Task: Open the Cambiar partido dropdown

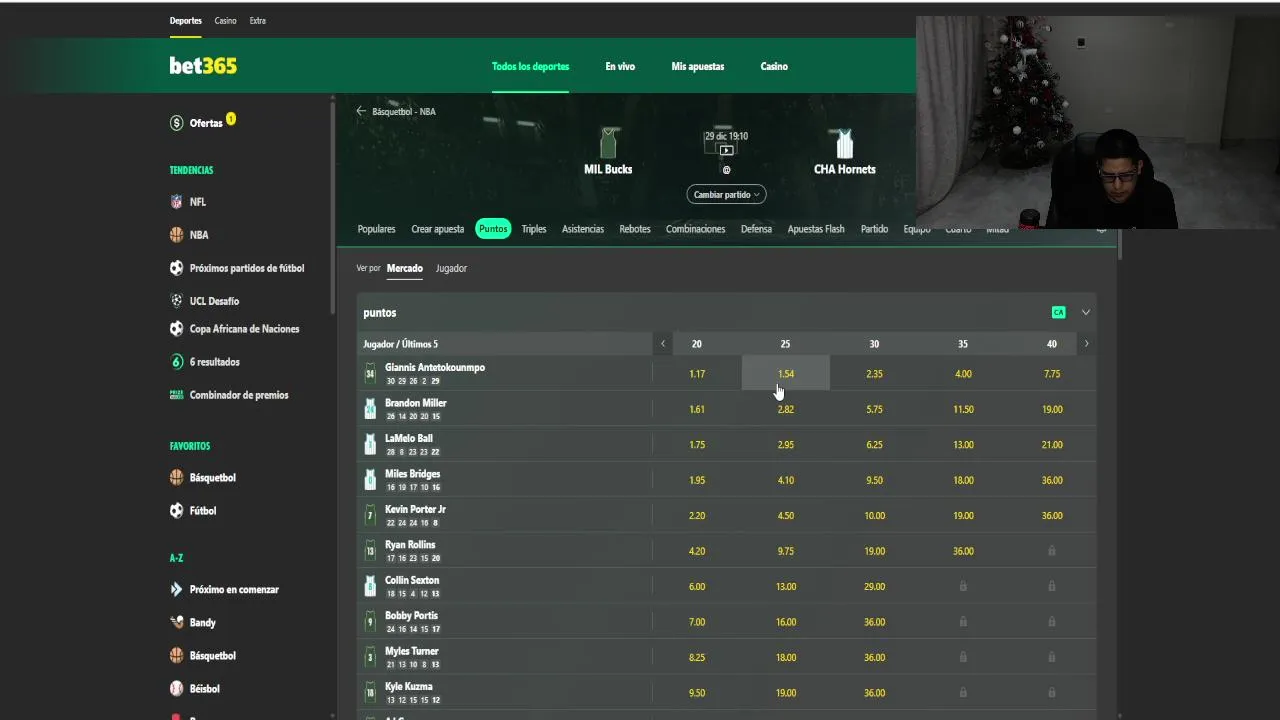Action: point(726,195)
